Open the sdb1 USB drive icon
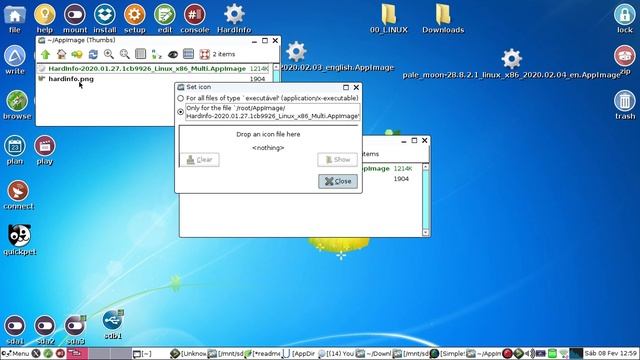The image size is (640, 360). [113, 324]
